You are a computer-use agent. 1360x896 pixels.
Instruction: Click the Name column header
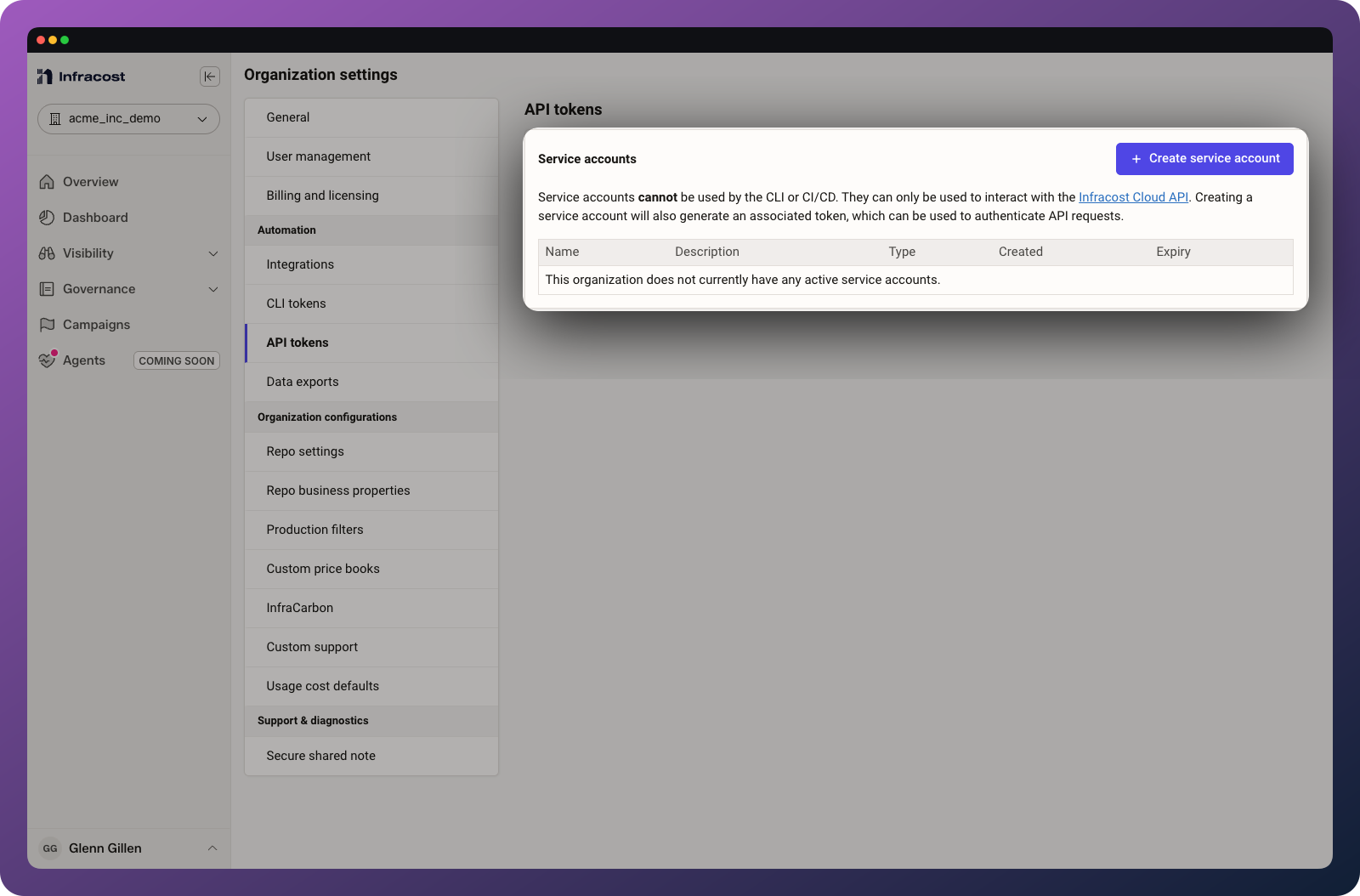click(x=562, y=252)
